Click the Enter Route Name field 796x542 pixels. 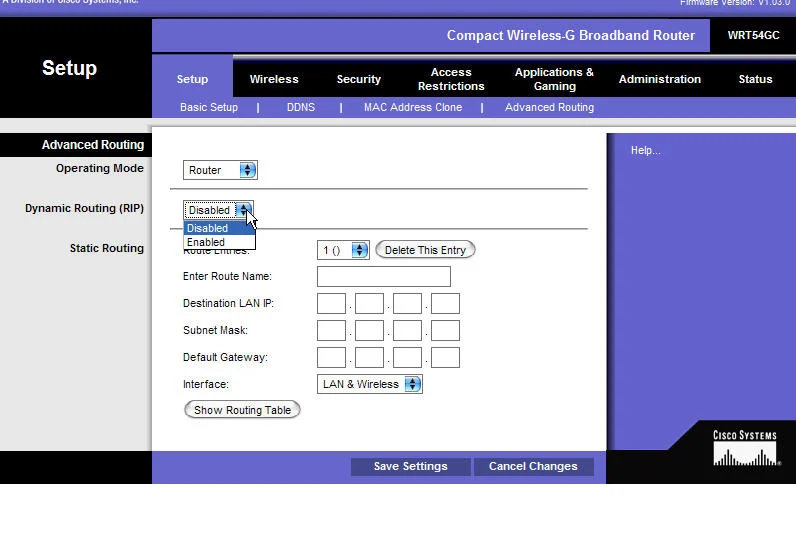[x=383, y=276]
